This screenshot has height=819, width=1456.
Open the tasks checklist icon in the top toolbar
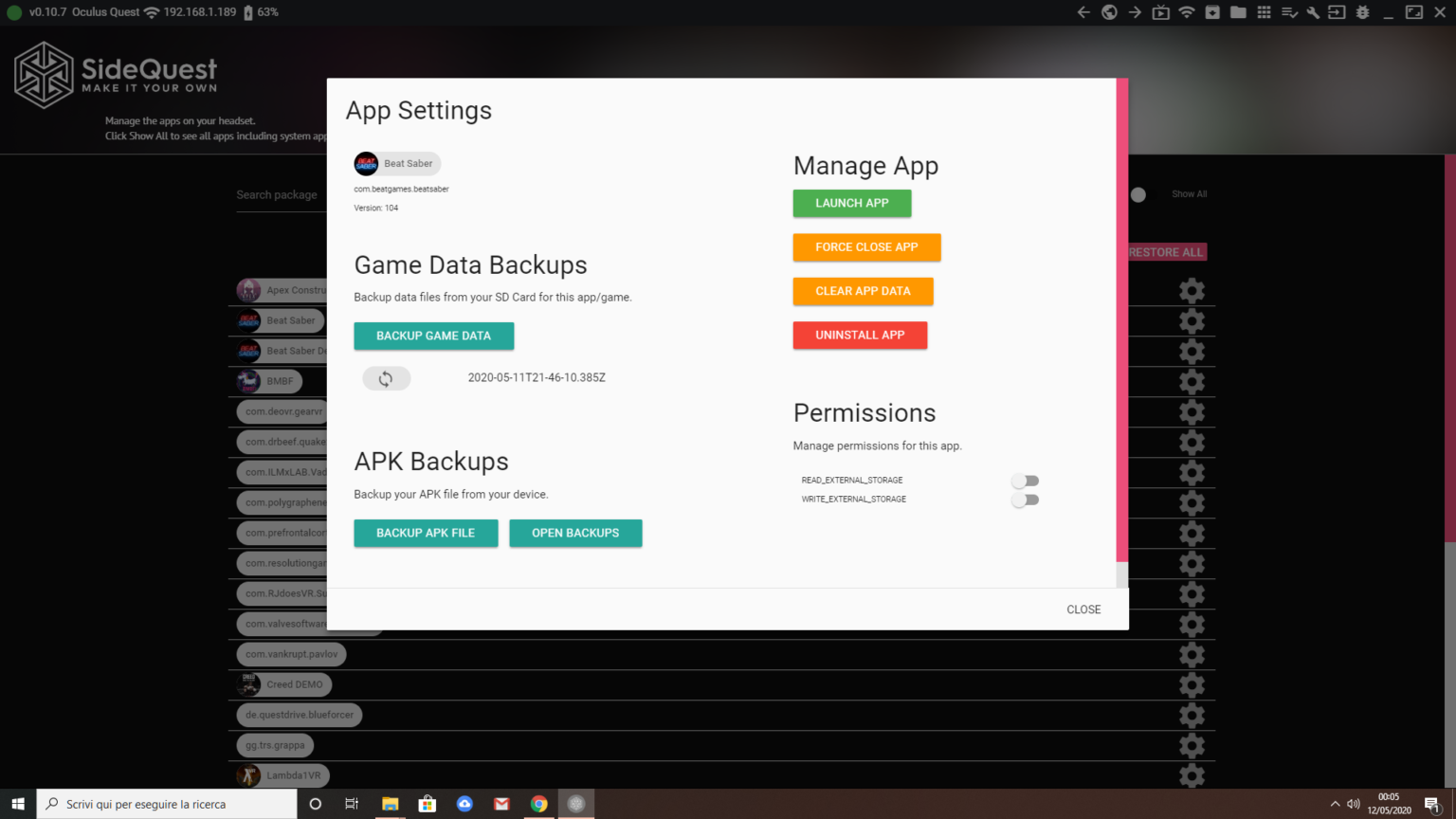1289,12
